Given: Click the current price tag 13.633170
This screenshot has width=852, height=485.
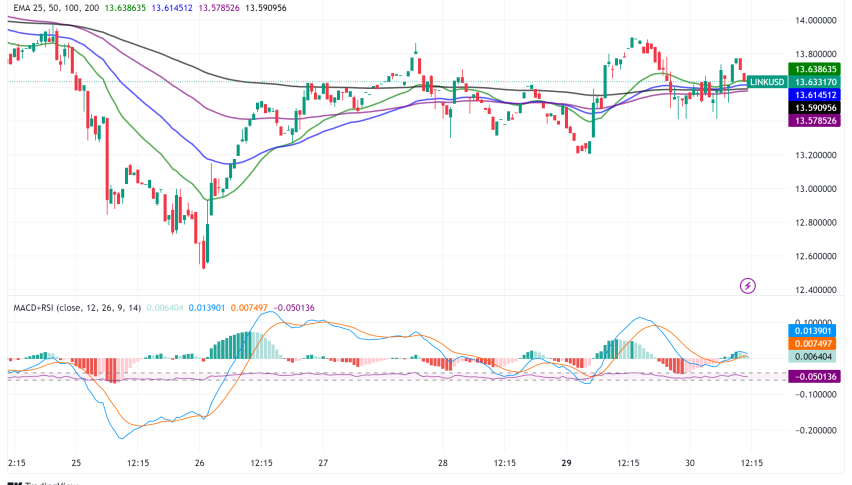Looking at the screenshot, I should tap(815, 82).
